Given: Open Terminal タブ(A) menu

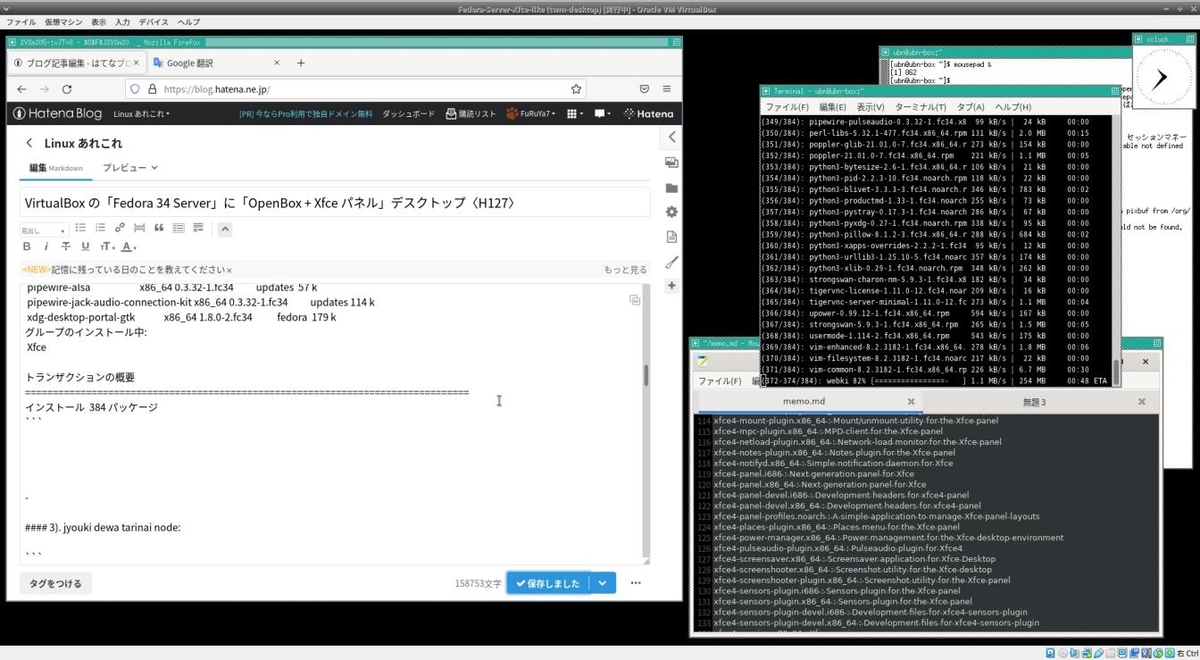Looking at the screenshot, I should click(x=971, y=107).
